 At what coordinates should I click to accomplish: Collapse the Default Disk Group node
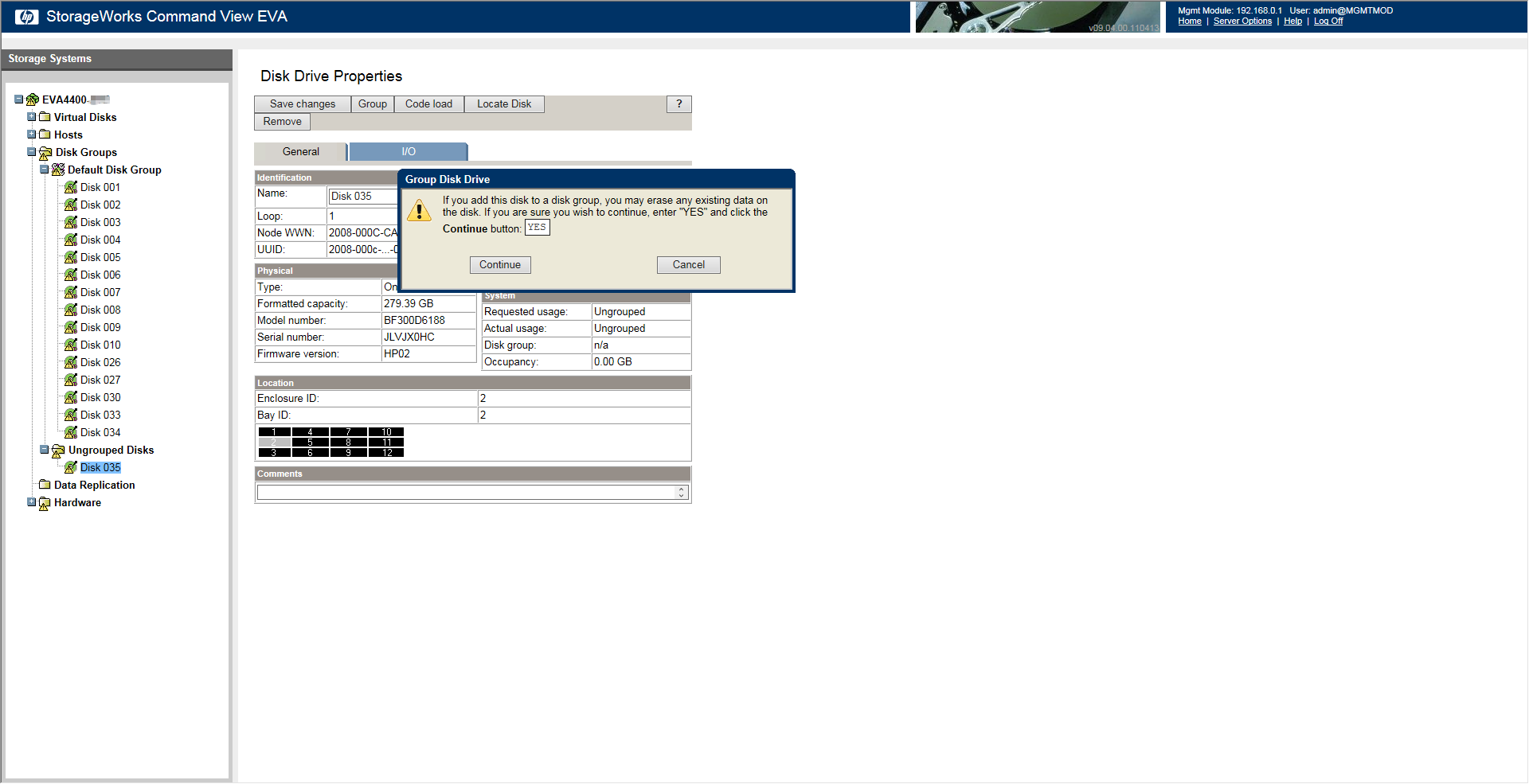(x=45, y=170)
